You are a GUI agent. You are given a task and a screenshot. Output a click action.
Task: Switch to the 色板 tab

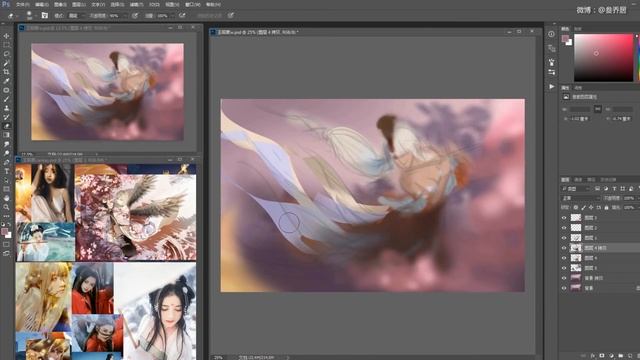coord(578,29)
